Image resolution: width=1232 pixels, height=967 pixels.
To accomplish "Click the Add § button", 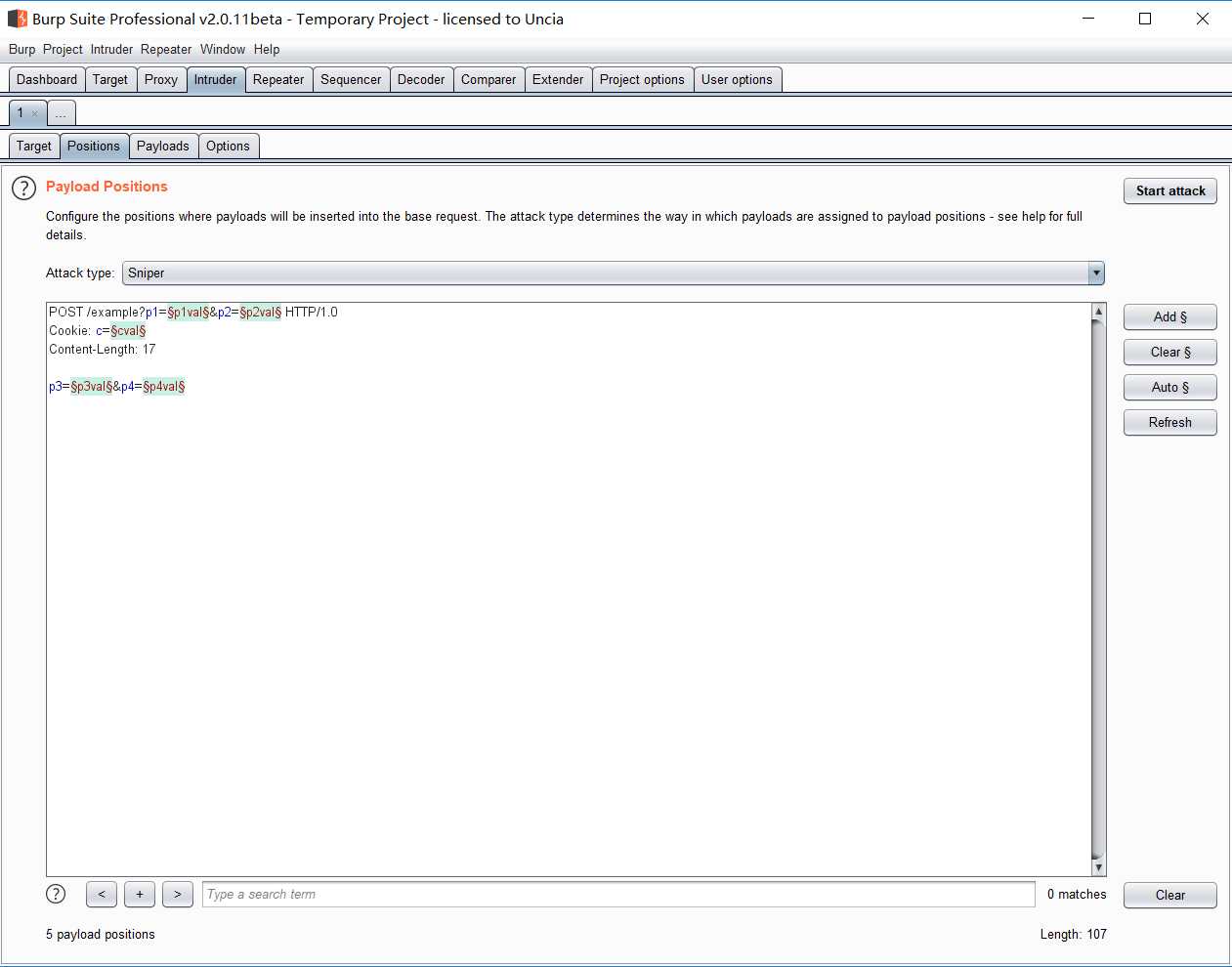I will coord(1170,317).
